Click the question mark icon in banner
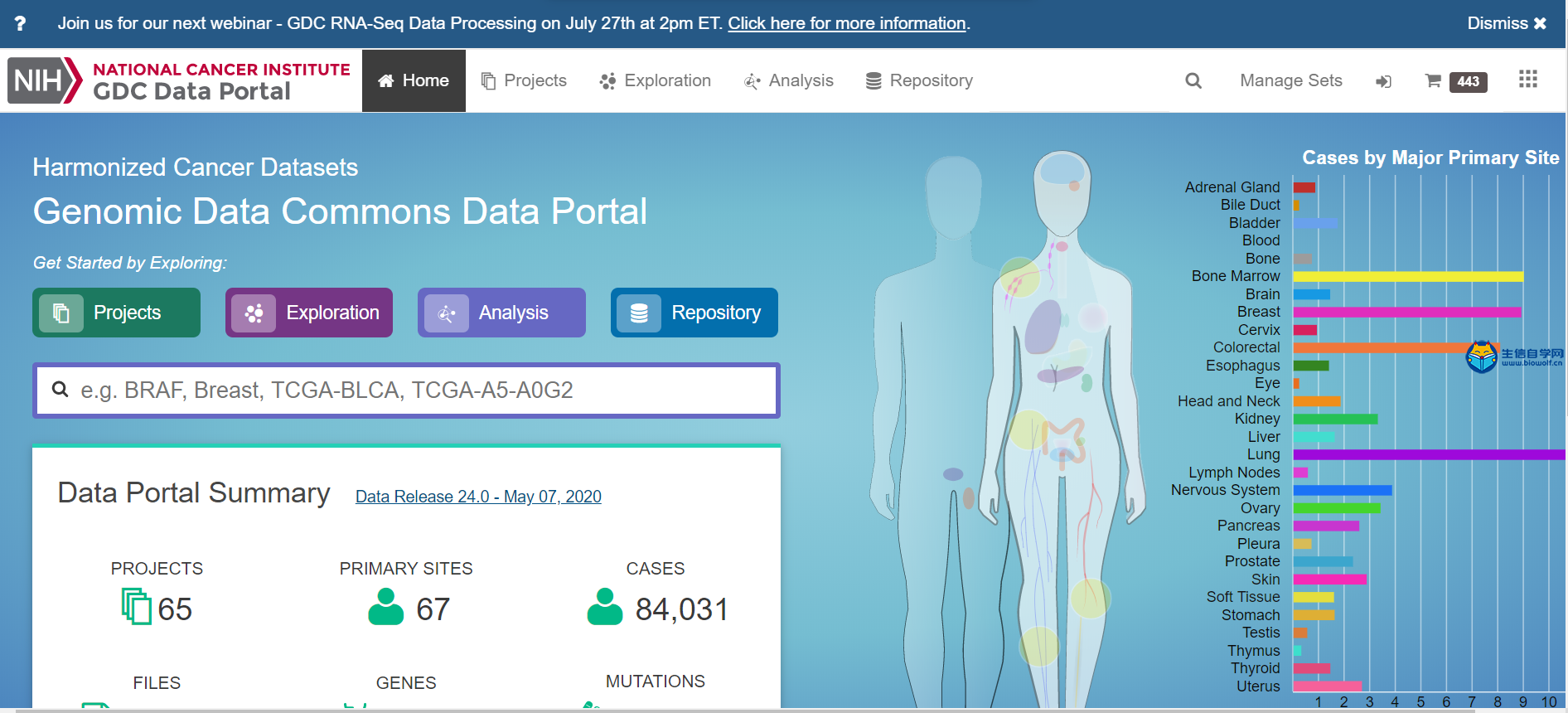This screenshot has width=1568, height=713. [20, 23]
